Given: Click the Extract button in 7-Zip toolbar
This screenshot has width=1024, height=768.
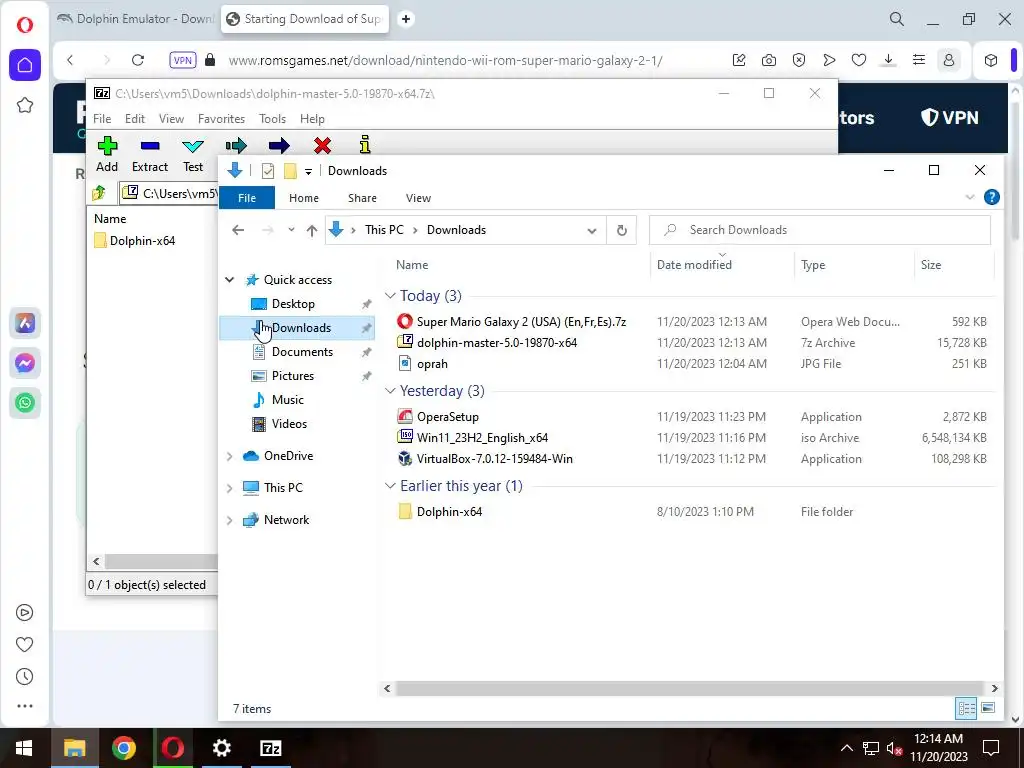Looking at the screenshot, I should click(x=150, y=155).
